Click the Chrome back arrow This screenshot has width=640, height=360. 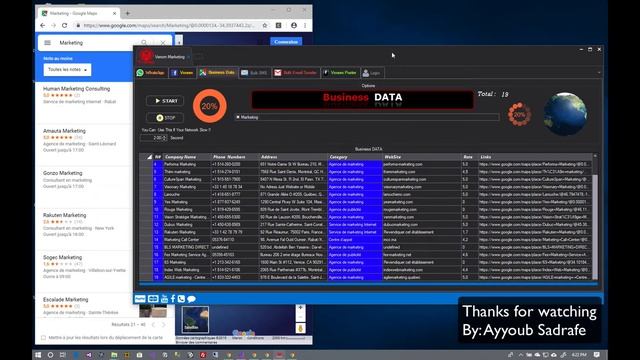[43, 25]
